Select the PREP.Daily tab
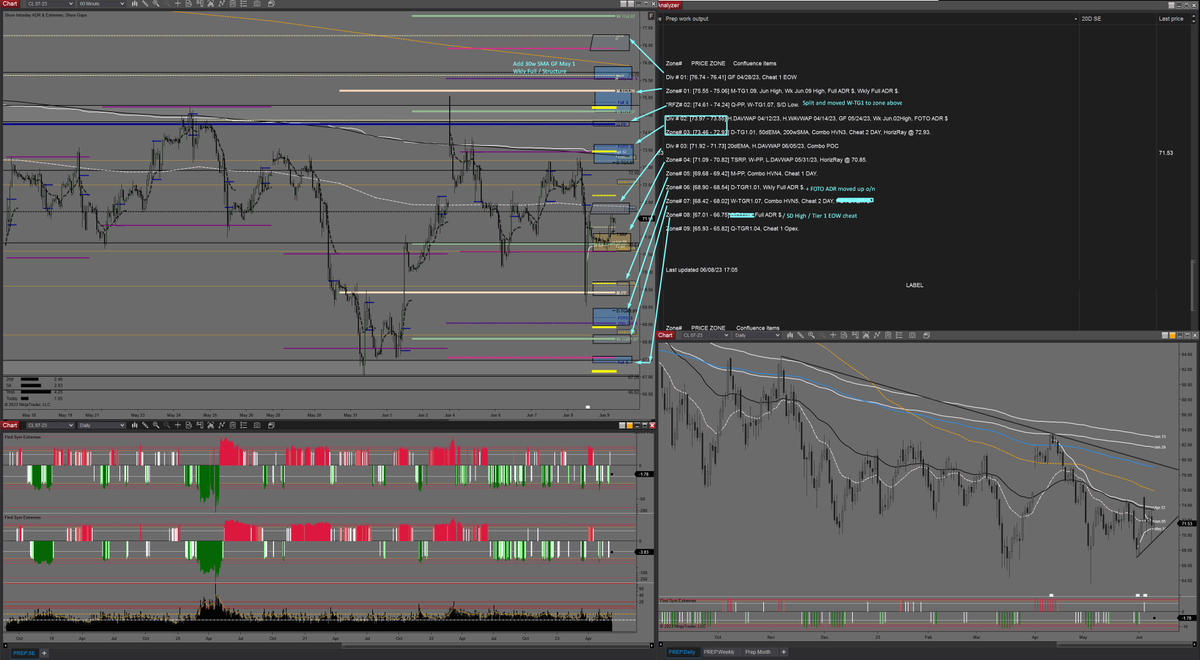Screen dimensions: 1200x660 pos(683,652)
